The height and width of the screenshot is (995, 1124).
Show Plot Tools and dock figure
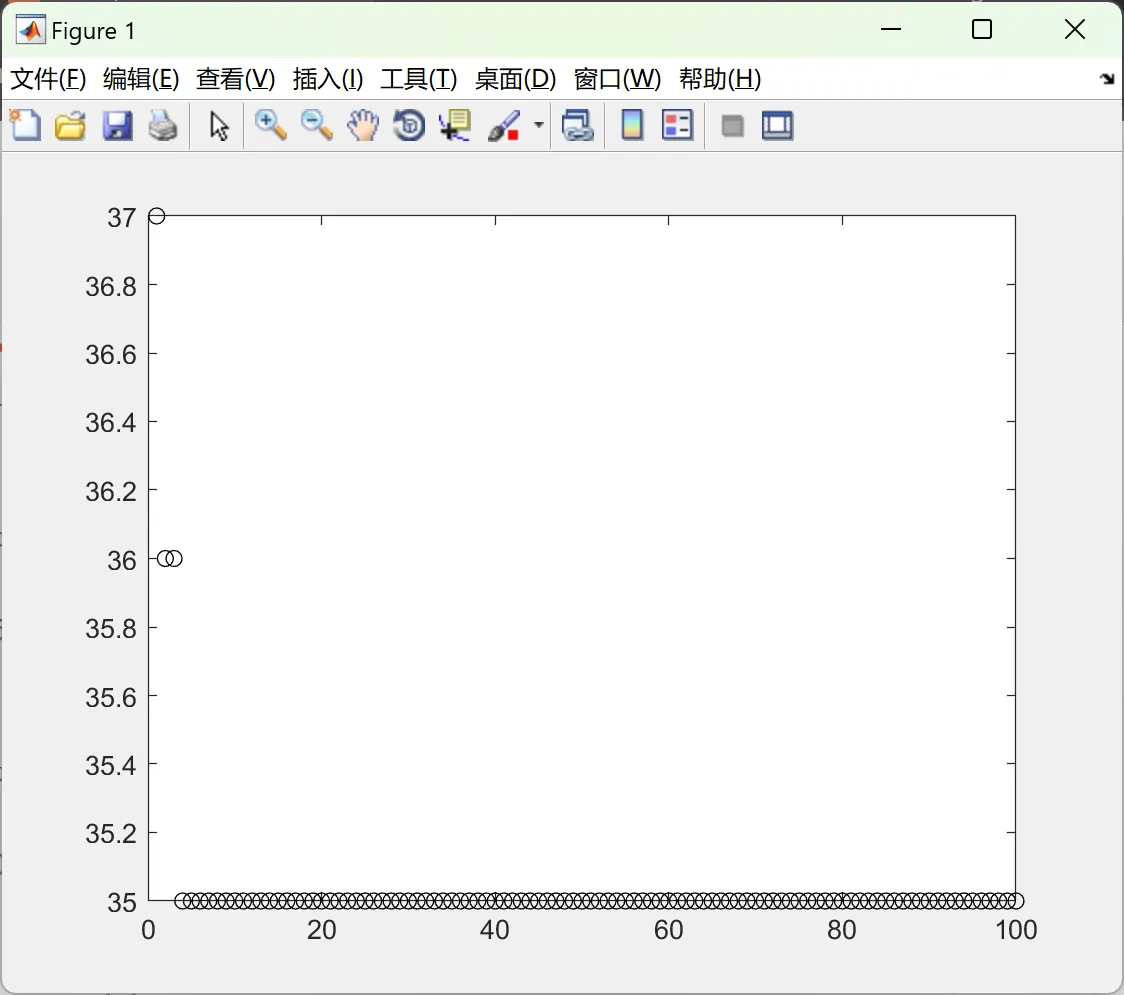(778, 125)
